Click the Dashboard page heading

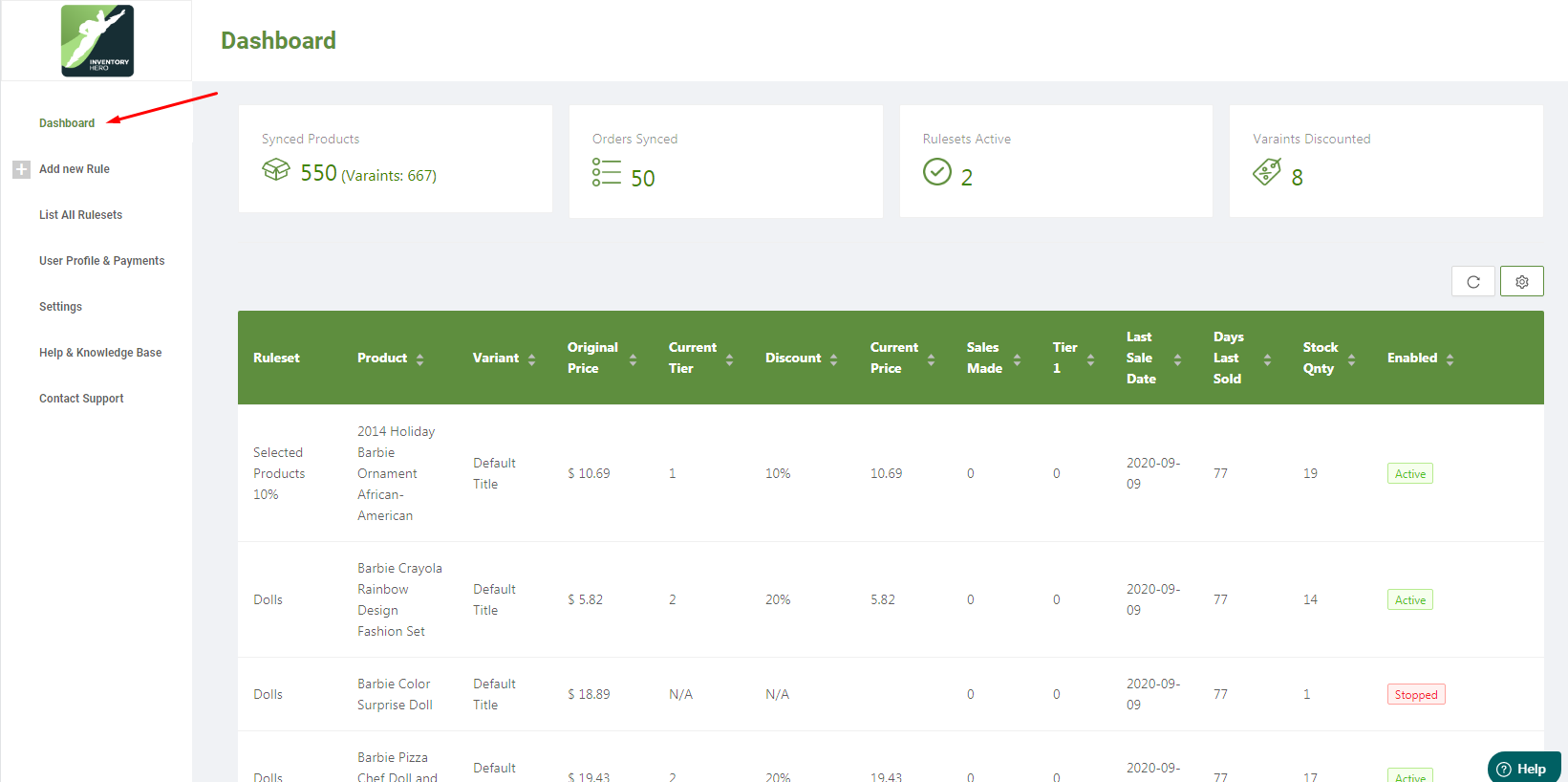(278, 40)
